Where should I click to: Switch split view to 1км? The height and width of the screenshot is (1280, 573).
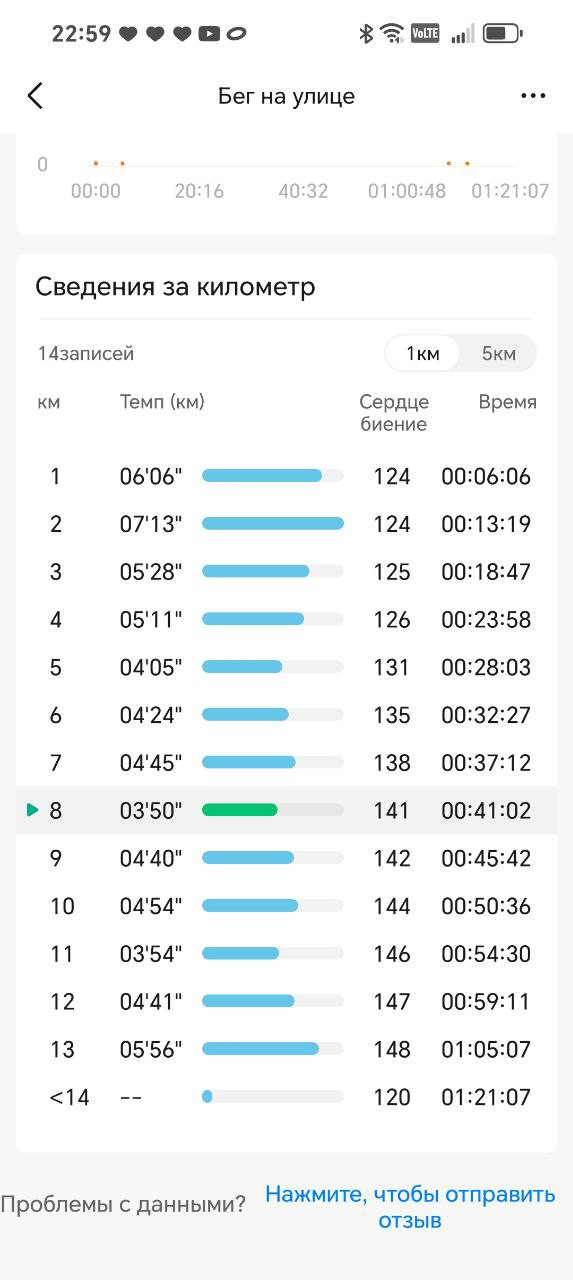(422, 354)
